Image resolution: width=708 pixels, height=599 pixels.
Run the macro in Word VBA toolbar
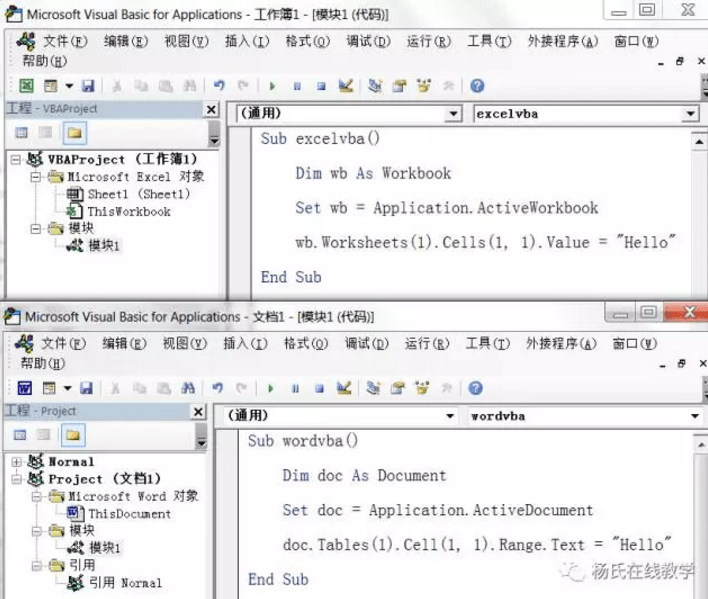tap(270, 388)
